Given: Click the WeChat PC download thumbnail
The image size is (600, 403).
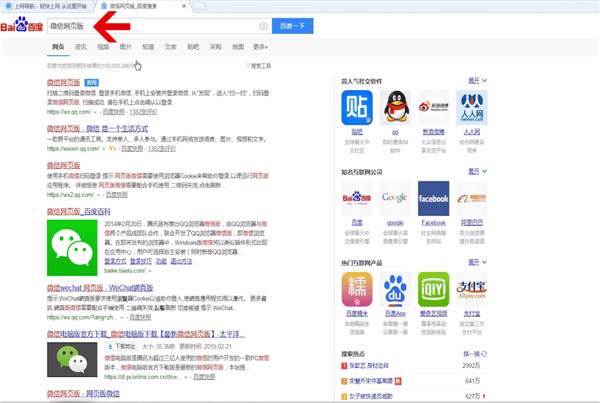Looking at the screenshot, I should coord(72,359).
